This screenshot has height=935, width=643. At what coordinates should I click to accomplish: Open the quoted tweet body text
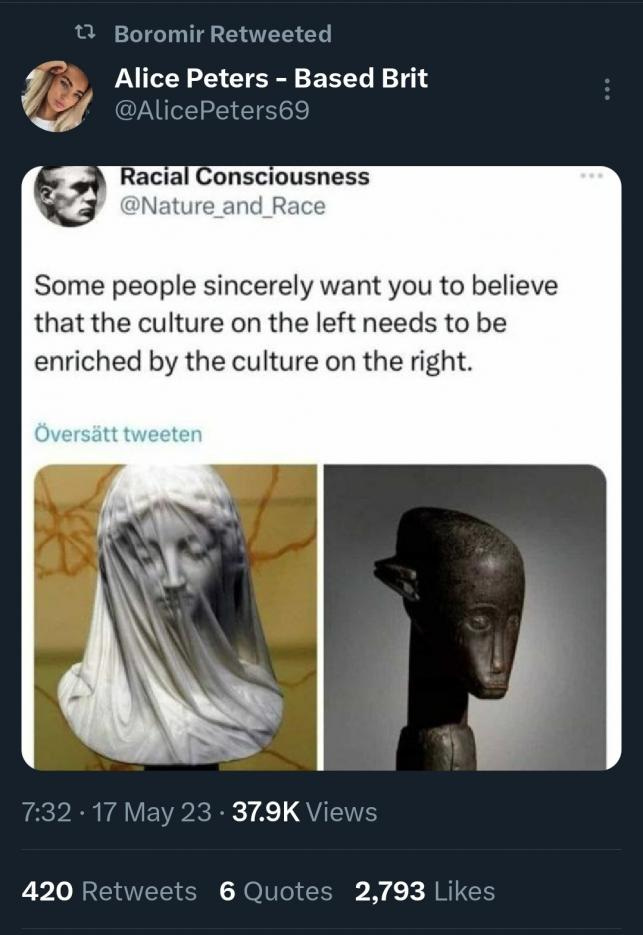[296, 323]
